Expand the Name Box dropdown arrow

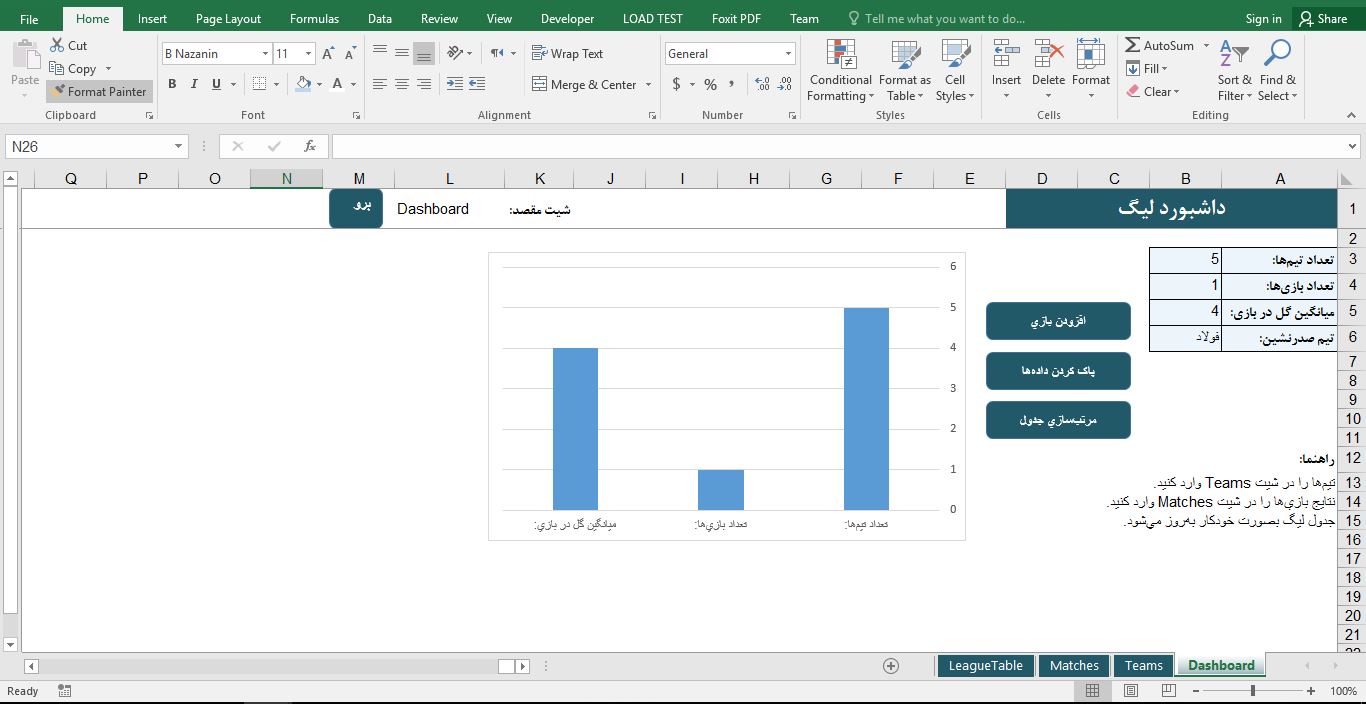coord(179,146)
